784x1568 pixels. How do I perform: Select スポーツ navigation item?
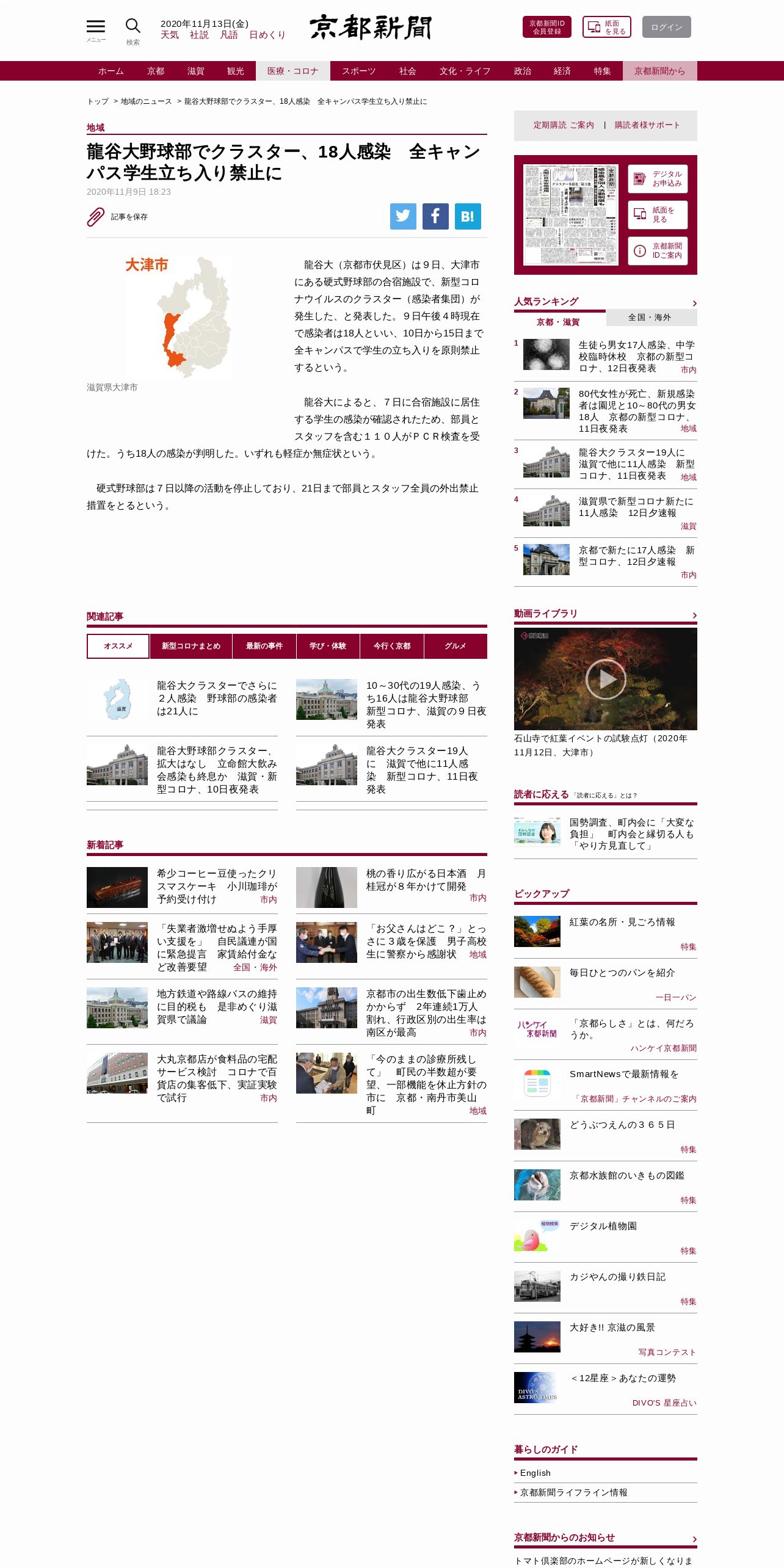pos(359,71)
